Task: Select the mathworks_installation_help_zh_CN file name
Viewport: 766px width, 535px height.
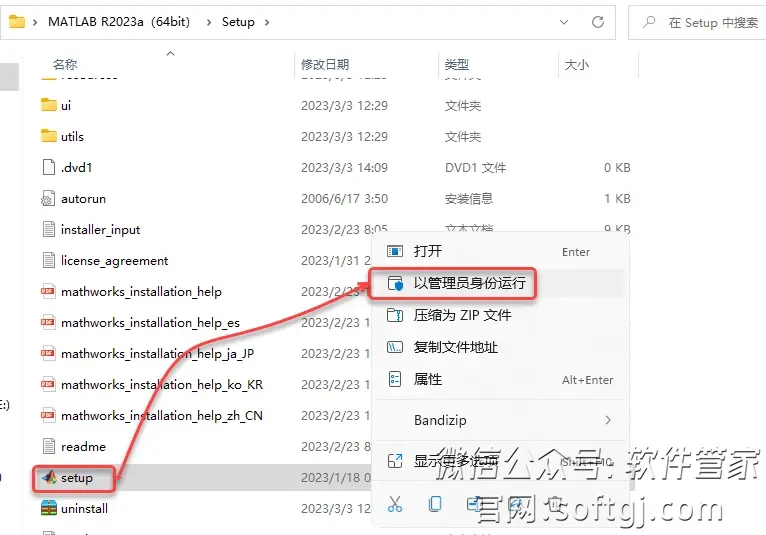Action: [x=162, y=416]
